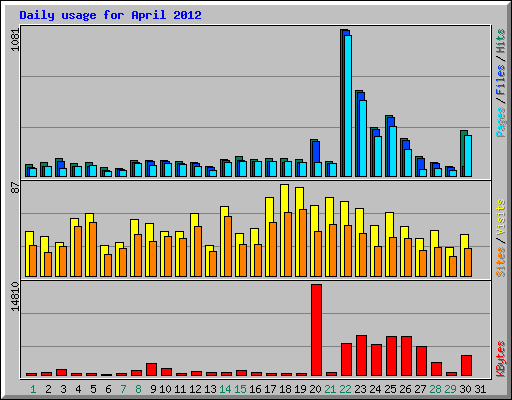
Task: Click the tallest hits bar above day 22
Action: (342, 103)
